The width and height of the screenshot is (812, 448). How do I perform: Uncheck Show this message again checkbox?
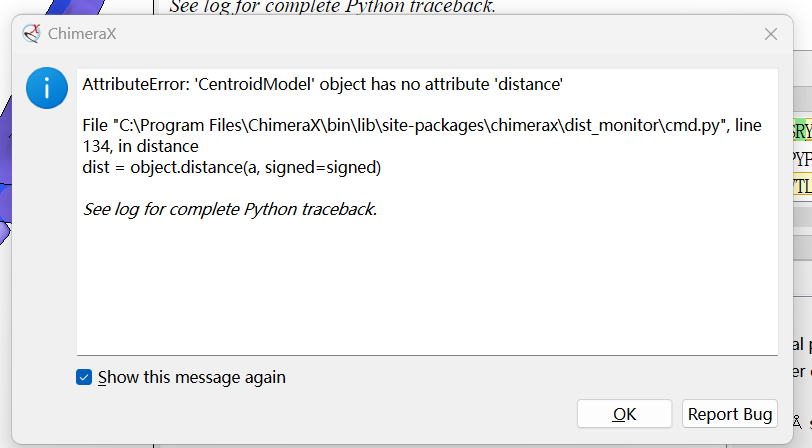tap(85, 377)
